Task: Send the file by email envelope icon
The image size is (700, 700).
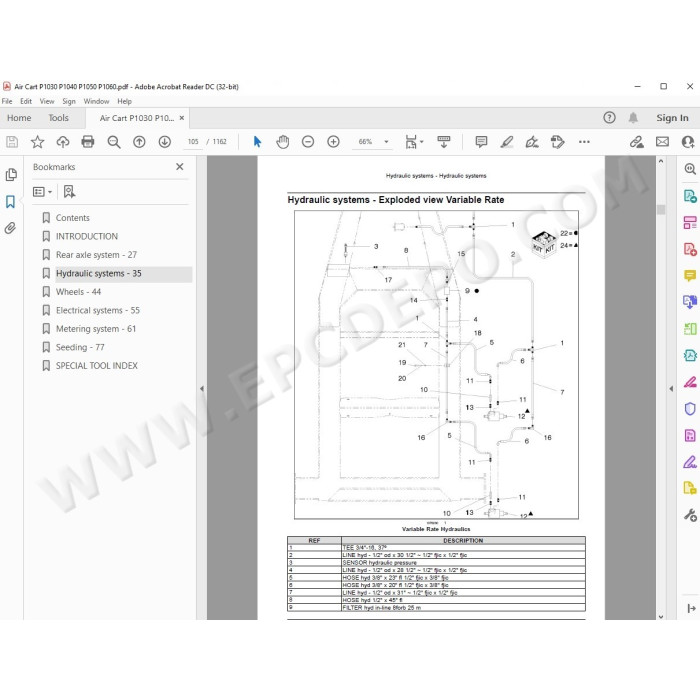Action: 662,142
